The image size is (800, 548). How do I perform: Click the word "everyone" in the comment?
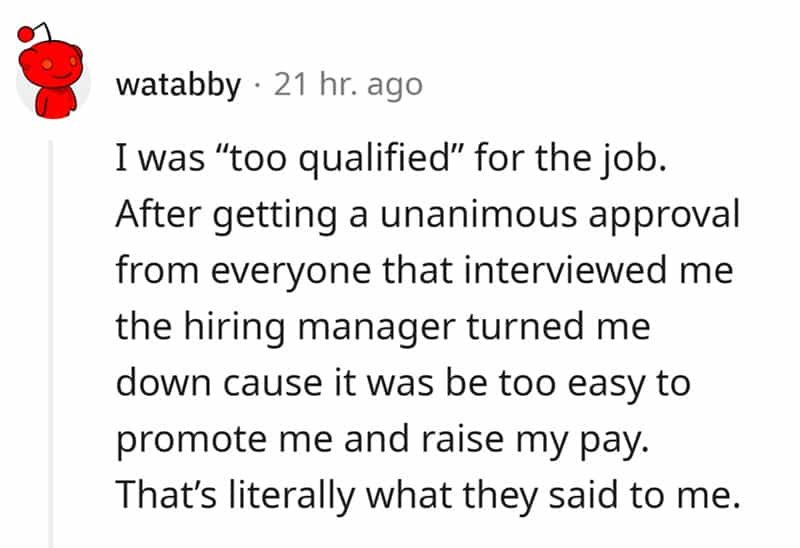click(267, 273)
